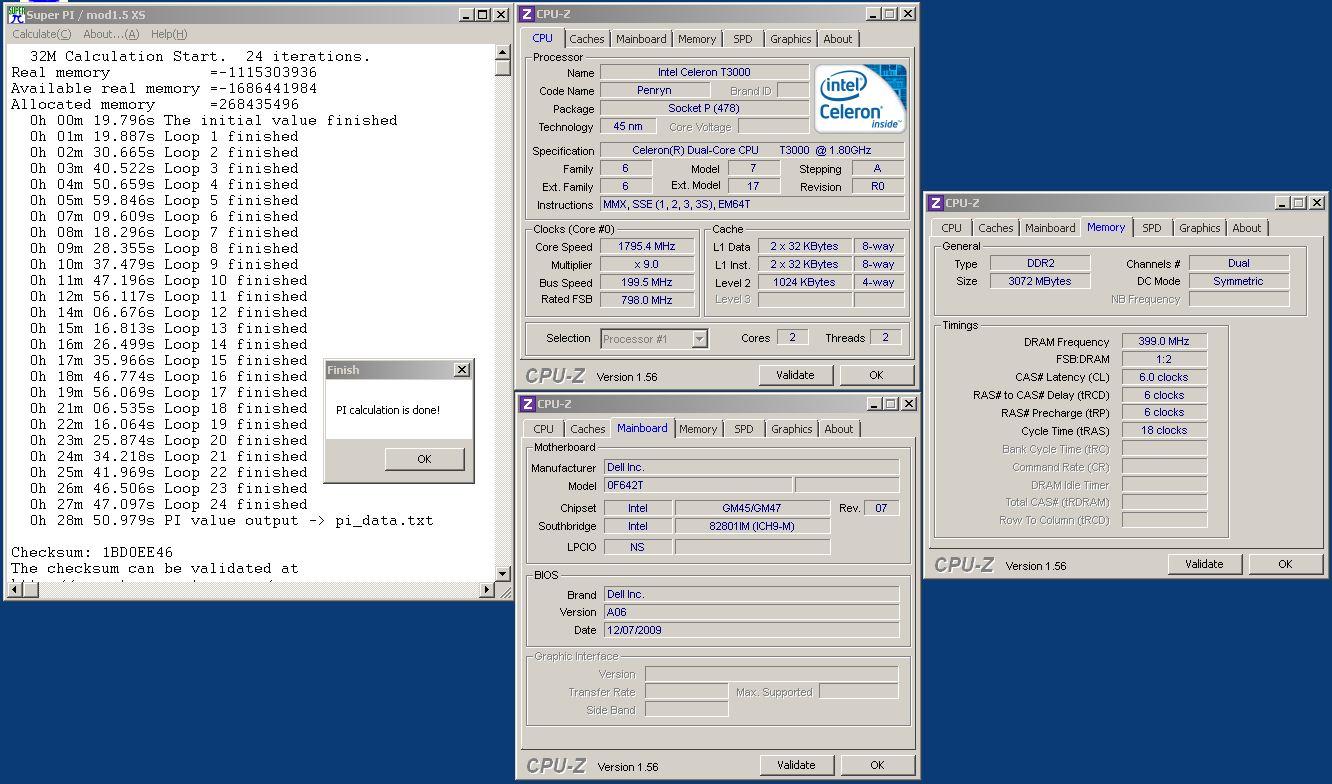
Task: Click the processor Name field Intel Celeron T3000
Action: [704, 72]
